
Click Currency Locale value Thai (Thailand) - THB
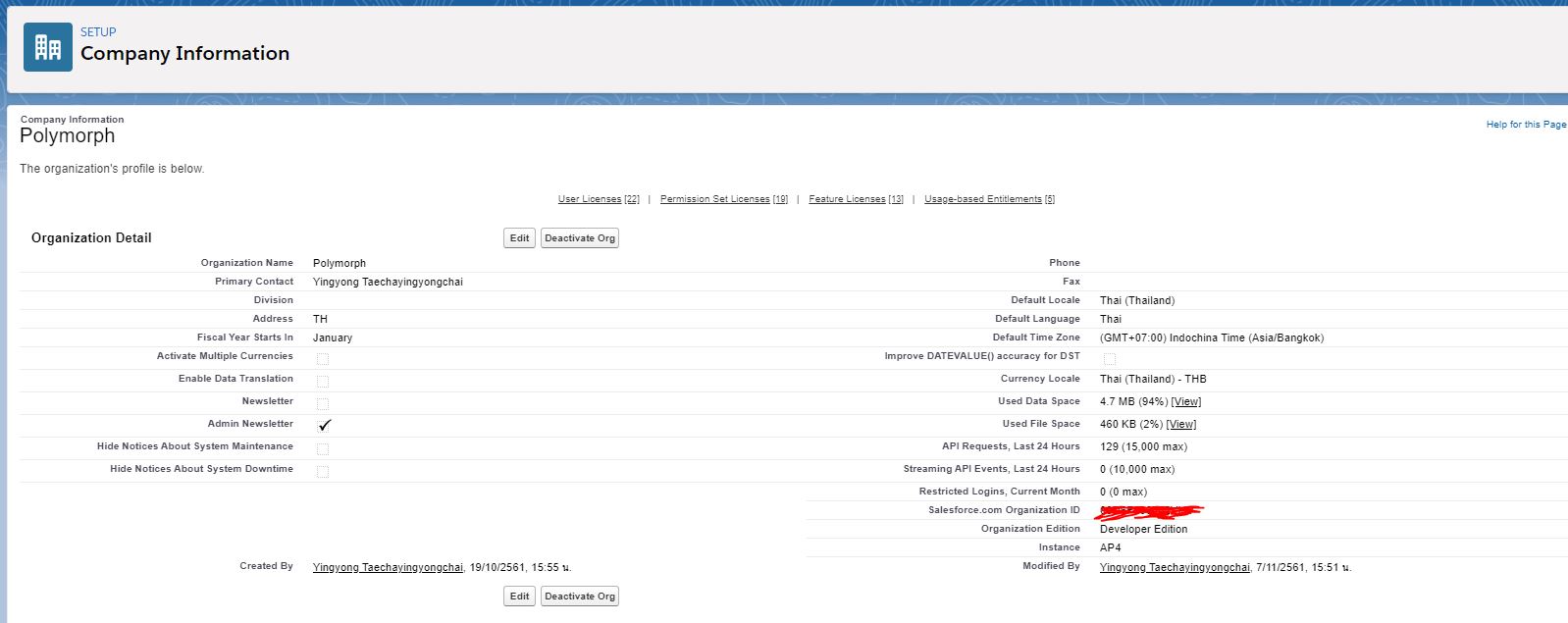point(1153,380)
